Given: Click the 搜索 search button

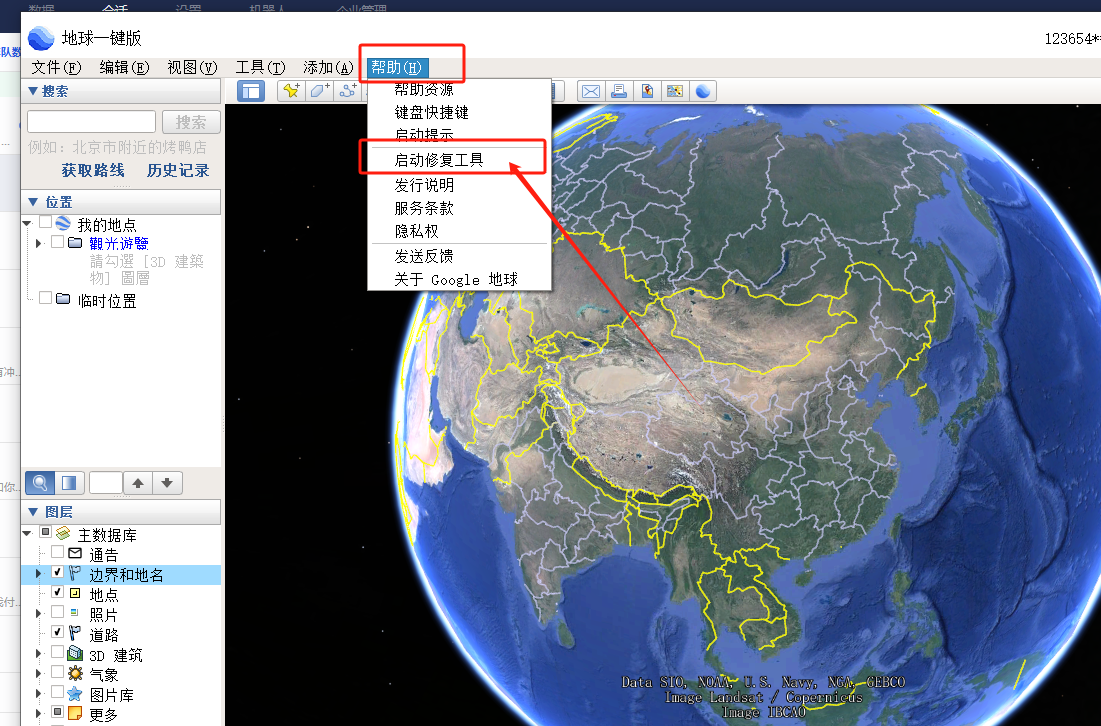Looking at the screenshot, I should click(191, 122).
